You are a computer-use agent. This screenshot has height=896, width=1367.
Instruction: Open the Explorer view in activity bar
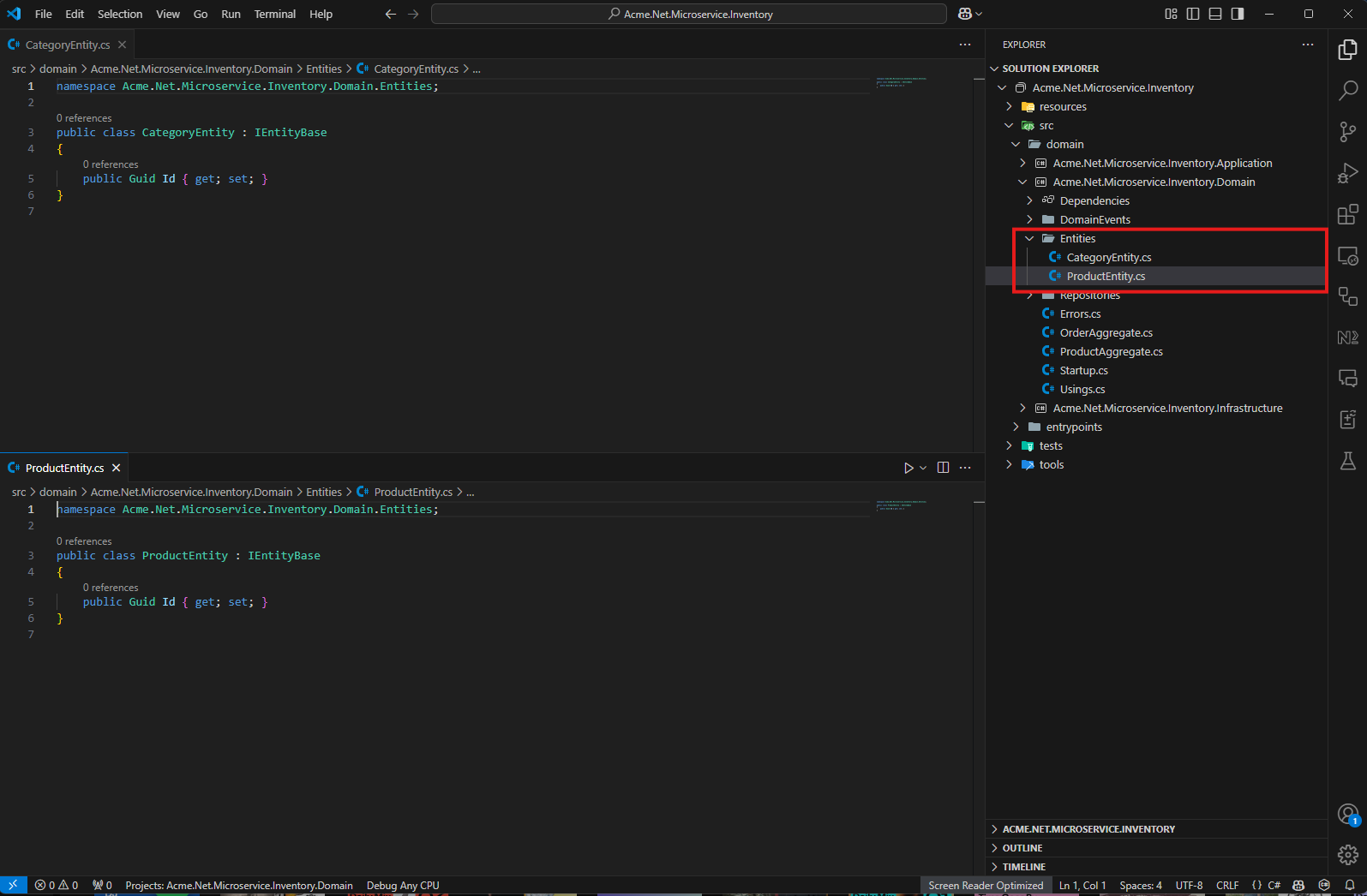tap(1347, 51)
